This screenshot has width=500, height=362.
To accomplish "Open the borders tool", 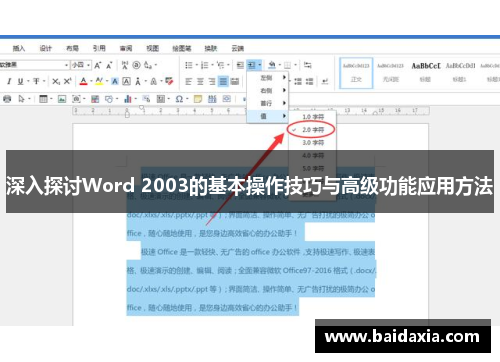I will click(287, 65).
